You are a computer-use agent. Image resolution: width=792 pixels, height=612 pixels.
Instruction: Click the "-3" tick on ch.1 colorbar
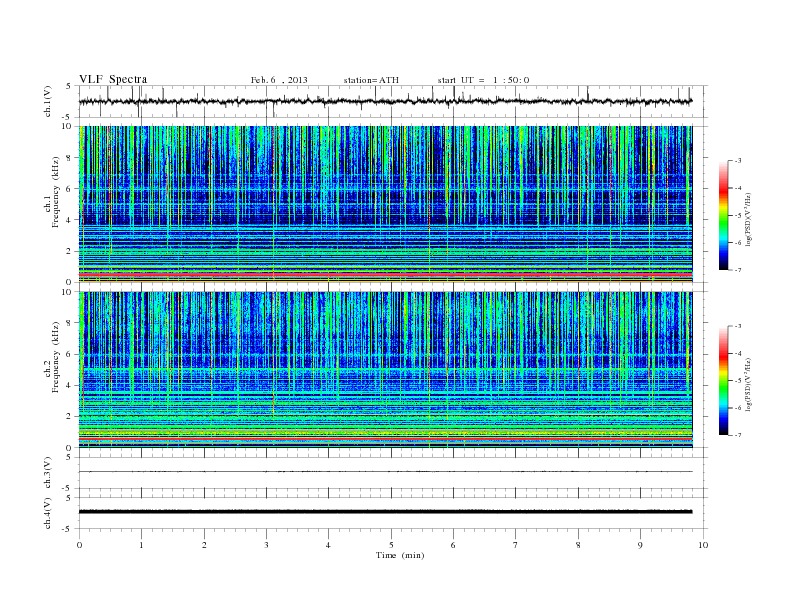[738, 161]
